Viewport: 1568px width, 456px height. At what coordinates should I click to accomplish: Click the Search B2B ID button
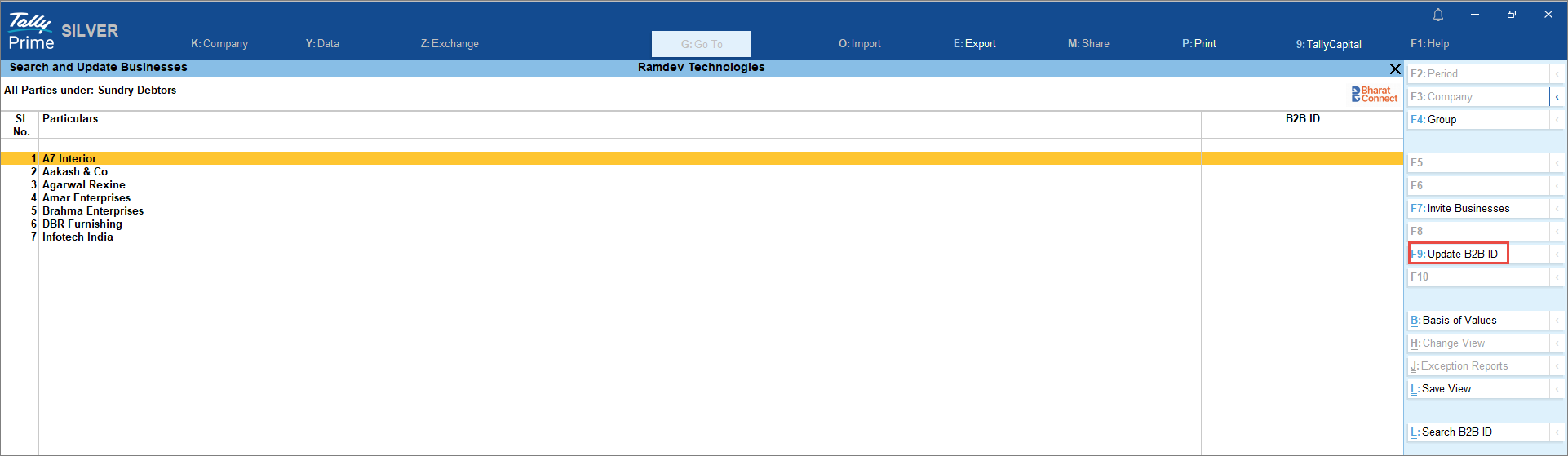pyautogui.click(x=1477, y=432)
